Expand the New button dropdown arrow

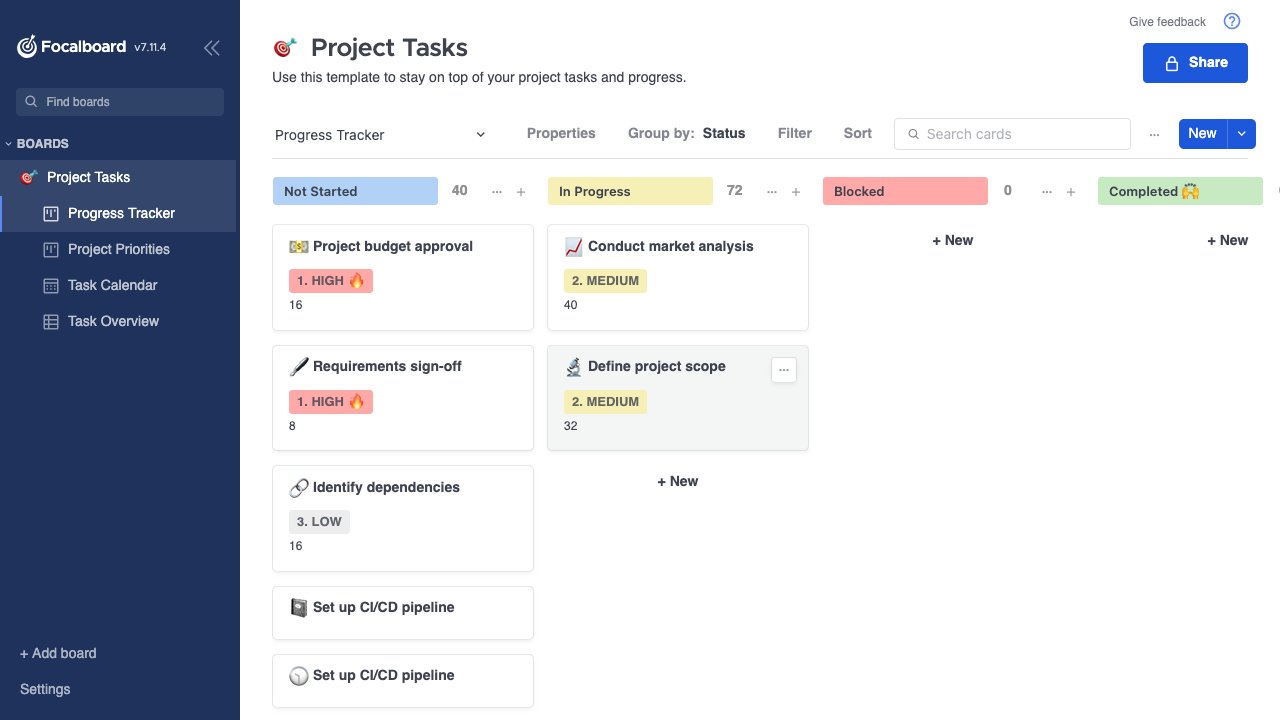click(x=1242, y=134)
